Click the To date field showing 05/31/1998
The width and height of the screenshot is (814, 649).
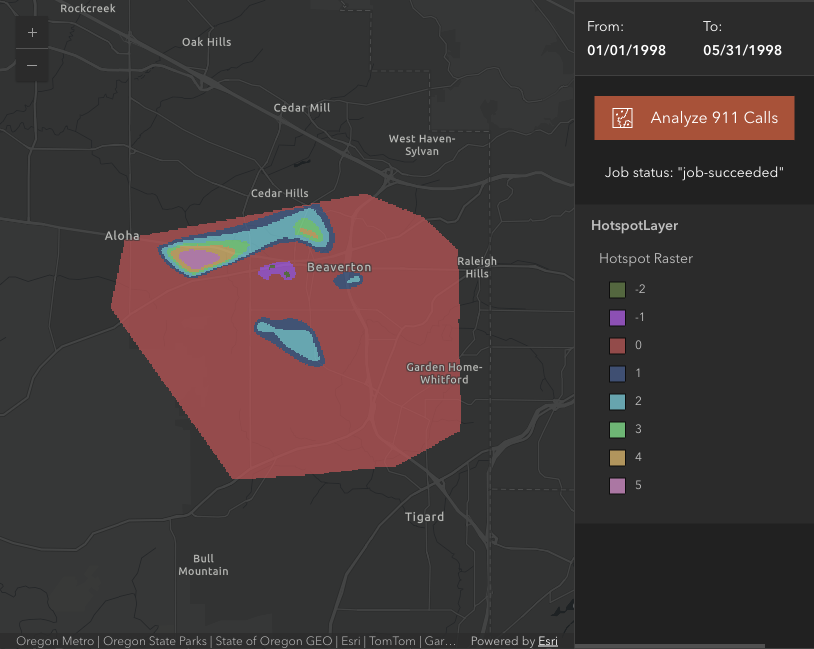(x=741, y=50)
